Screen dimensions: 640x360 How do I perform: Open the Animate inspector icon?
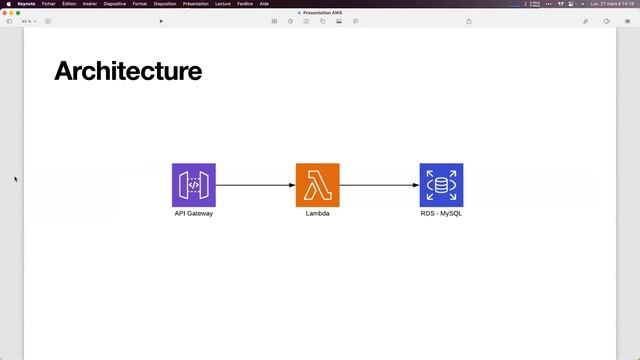pos(606,21)
